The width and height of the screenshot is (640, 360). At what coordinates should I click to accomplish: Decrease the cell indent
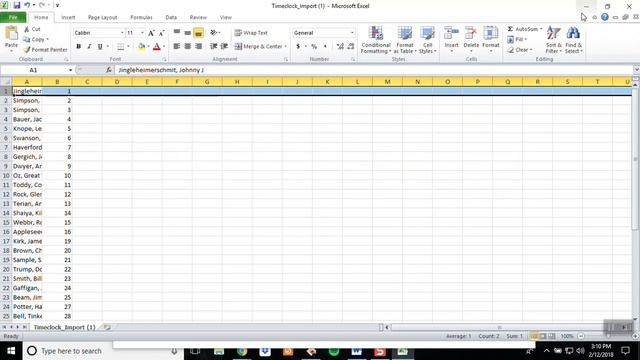(213, 47)
